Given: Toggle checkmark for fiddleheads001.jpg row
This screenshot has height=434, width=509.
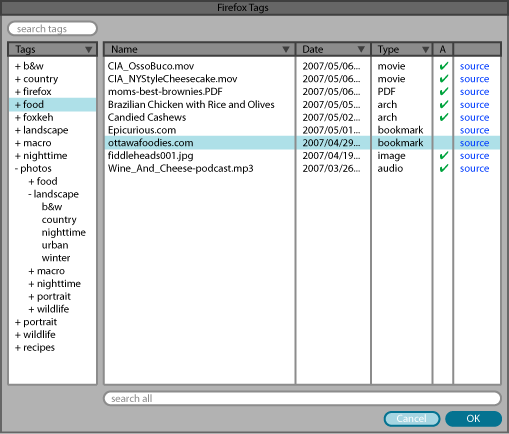Looking at the screenshot, I should pos(443,156).
